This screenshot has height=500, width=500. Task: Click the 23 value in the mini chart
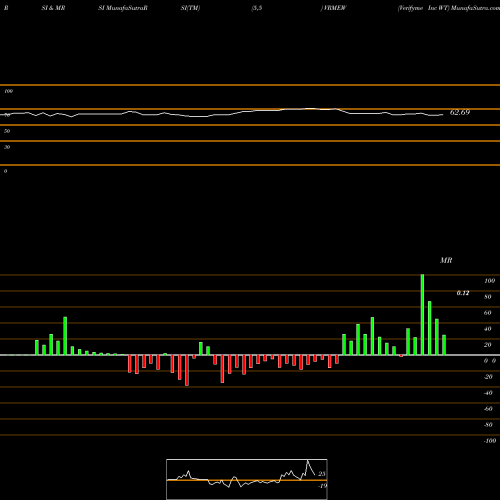click(x=322, y=474)
